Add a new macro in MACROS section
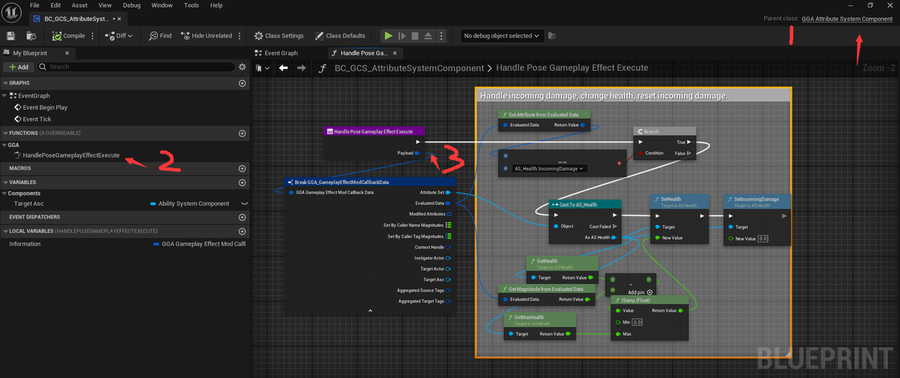 [x=242, y=169]
